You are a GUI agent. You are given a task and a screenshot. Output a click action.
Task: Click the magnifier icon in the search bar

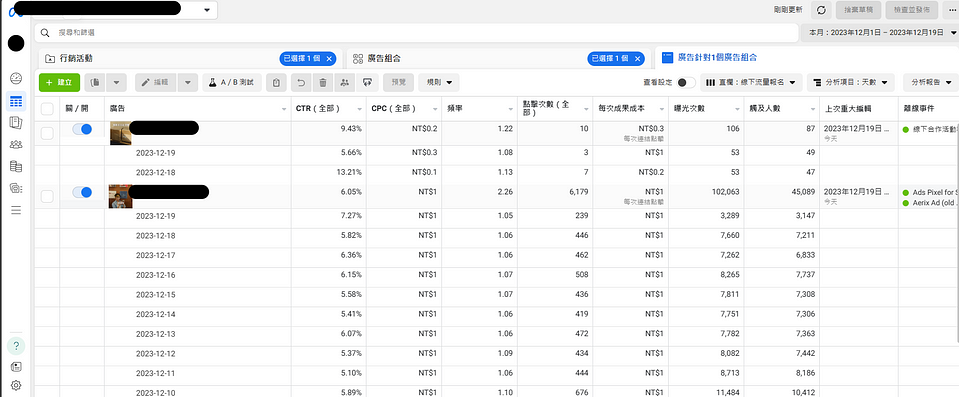click(46, 32)
